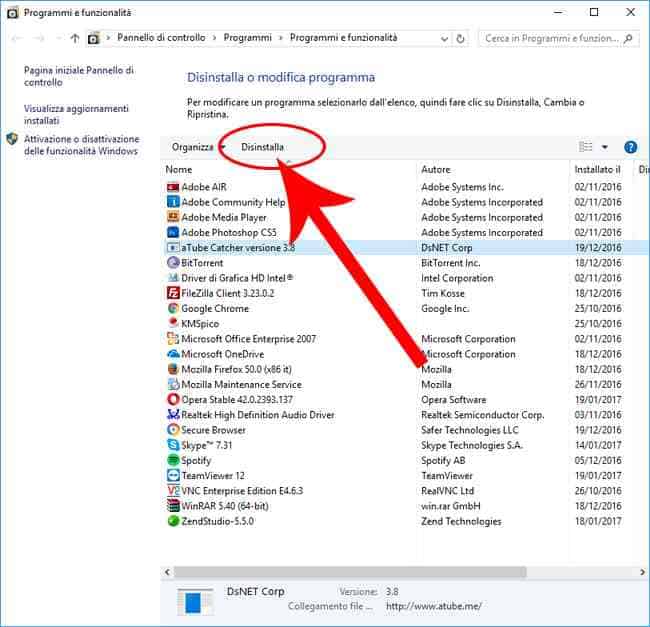The height and width of the screenshot is (627, 650).
Task: Click the WinRAR icon
Action: point(173,506)
